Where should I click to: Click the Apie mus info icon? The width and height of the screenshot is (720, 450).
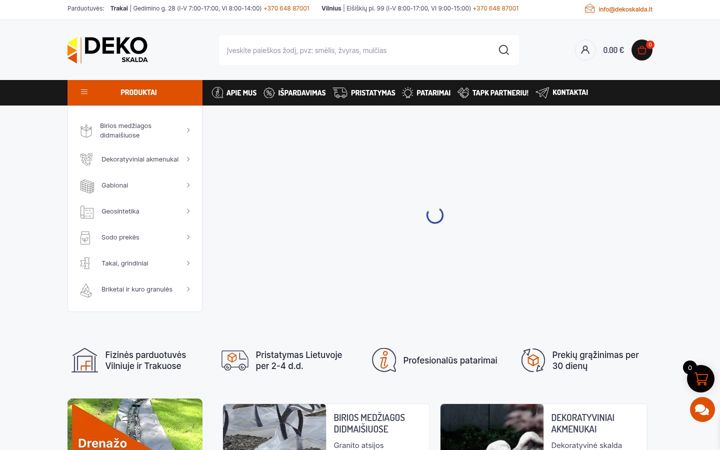pyautogui.click(x=217, y=93)
